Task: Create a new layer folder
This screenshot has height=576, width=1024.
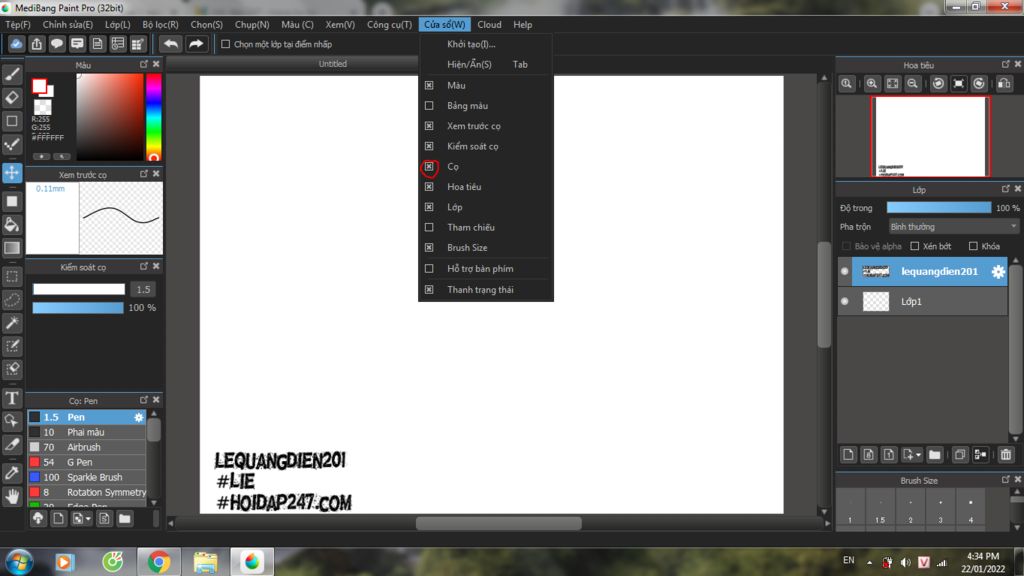Action: click(935, 455)
